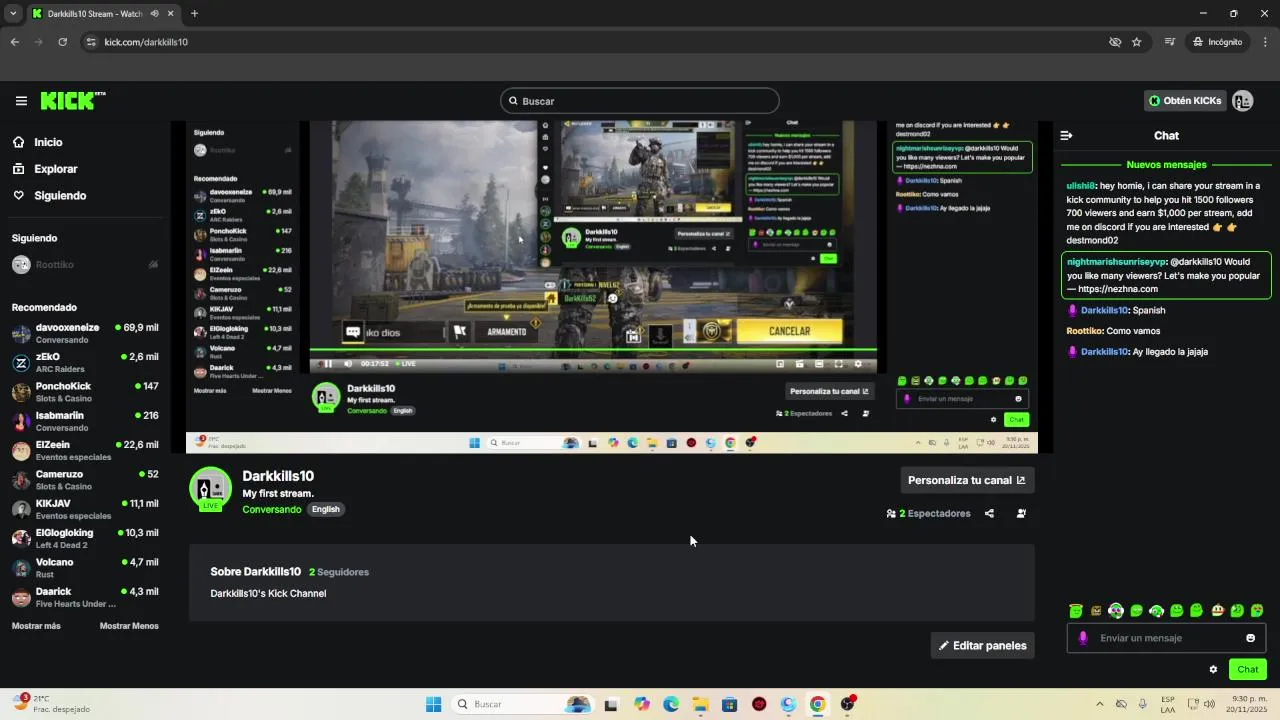Open the profile avatar menu in the header
Screen dimensions: 1280x720
(1243, 101)
